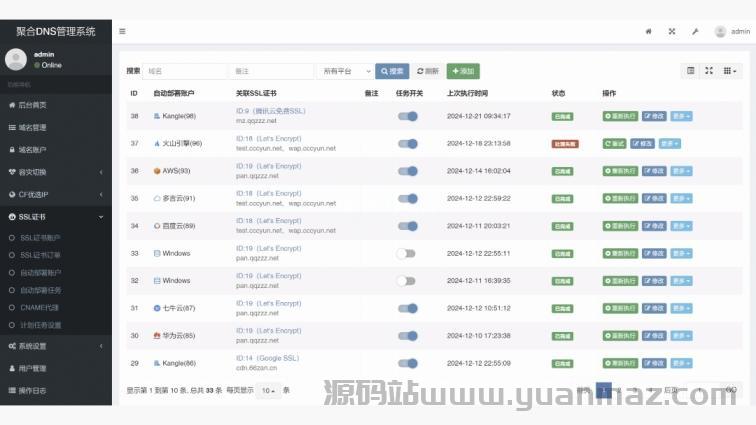Toggle task switch for row ID 29
This screenshot has width=756, height=425.
(407, 363)
